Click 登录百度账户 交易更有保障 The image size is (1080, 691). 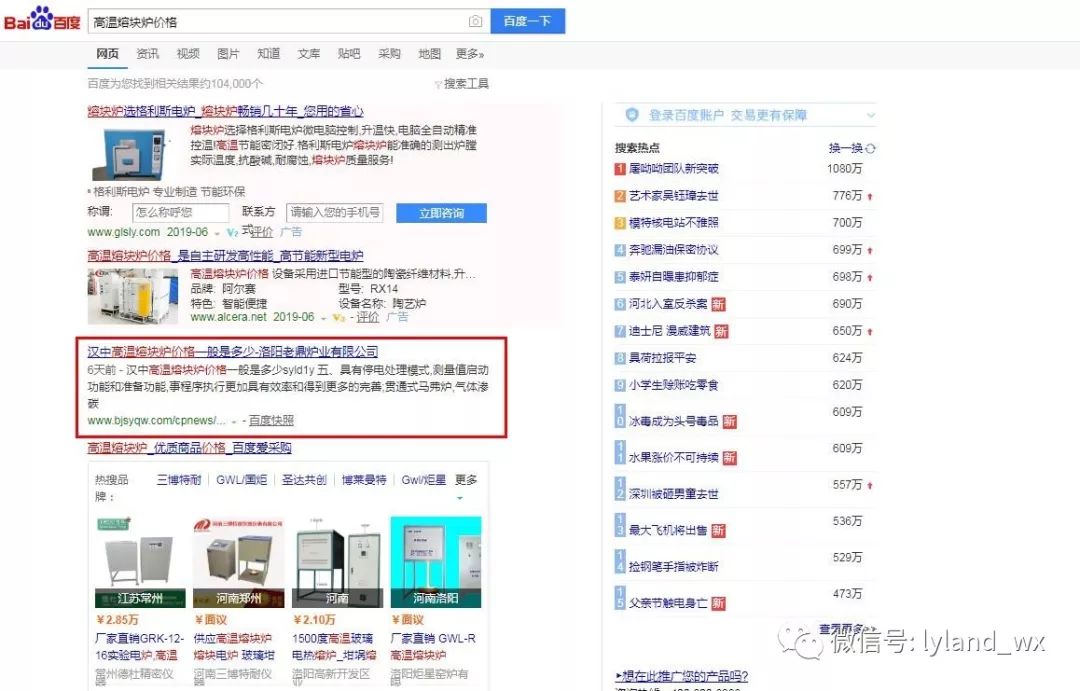point(727,115)
